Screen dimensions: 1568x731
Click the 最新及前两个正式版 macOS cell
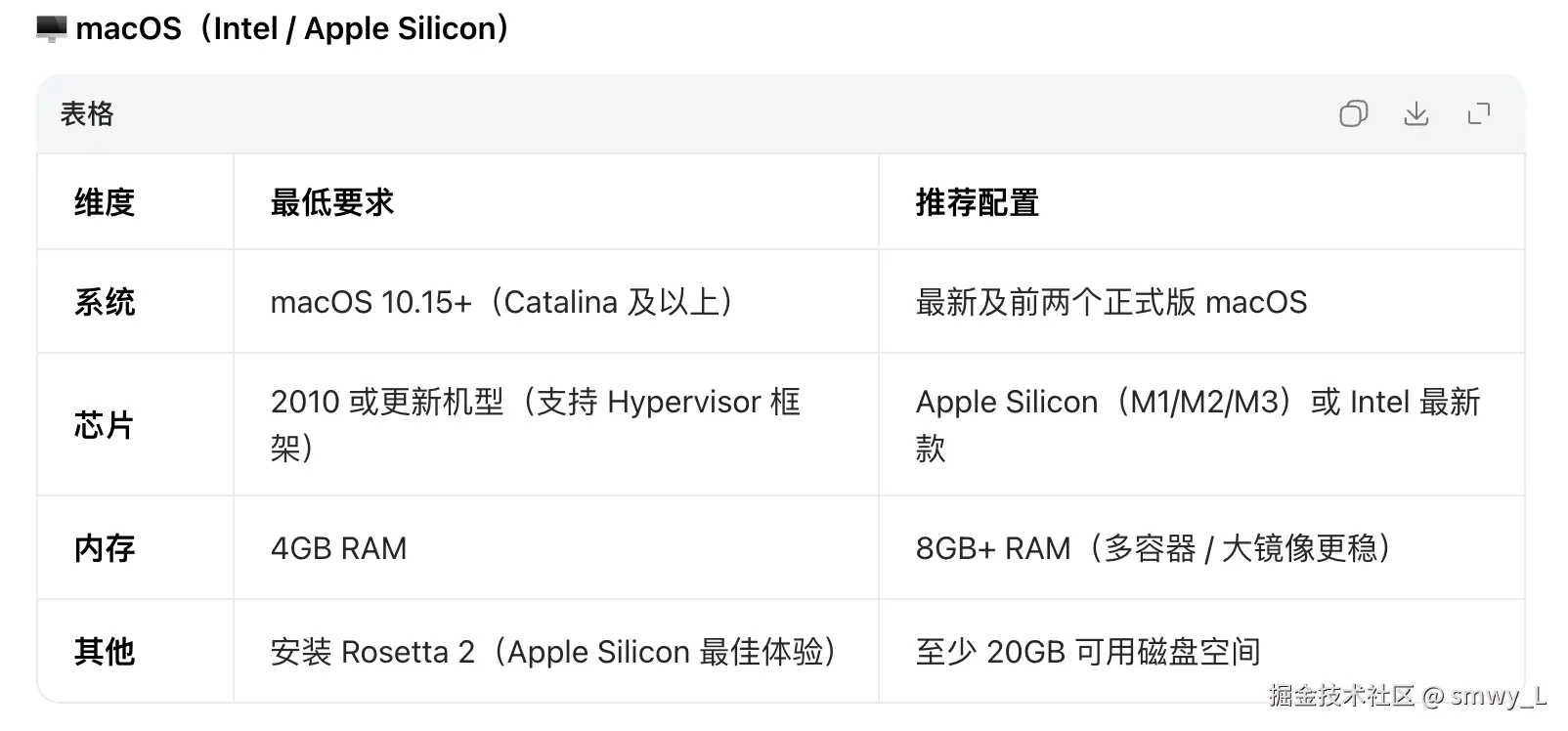click(1111, 302)
